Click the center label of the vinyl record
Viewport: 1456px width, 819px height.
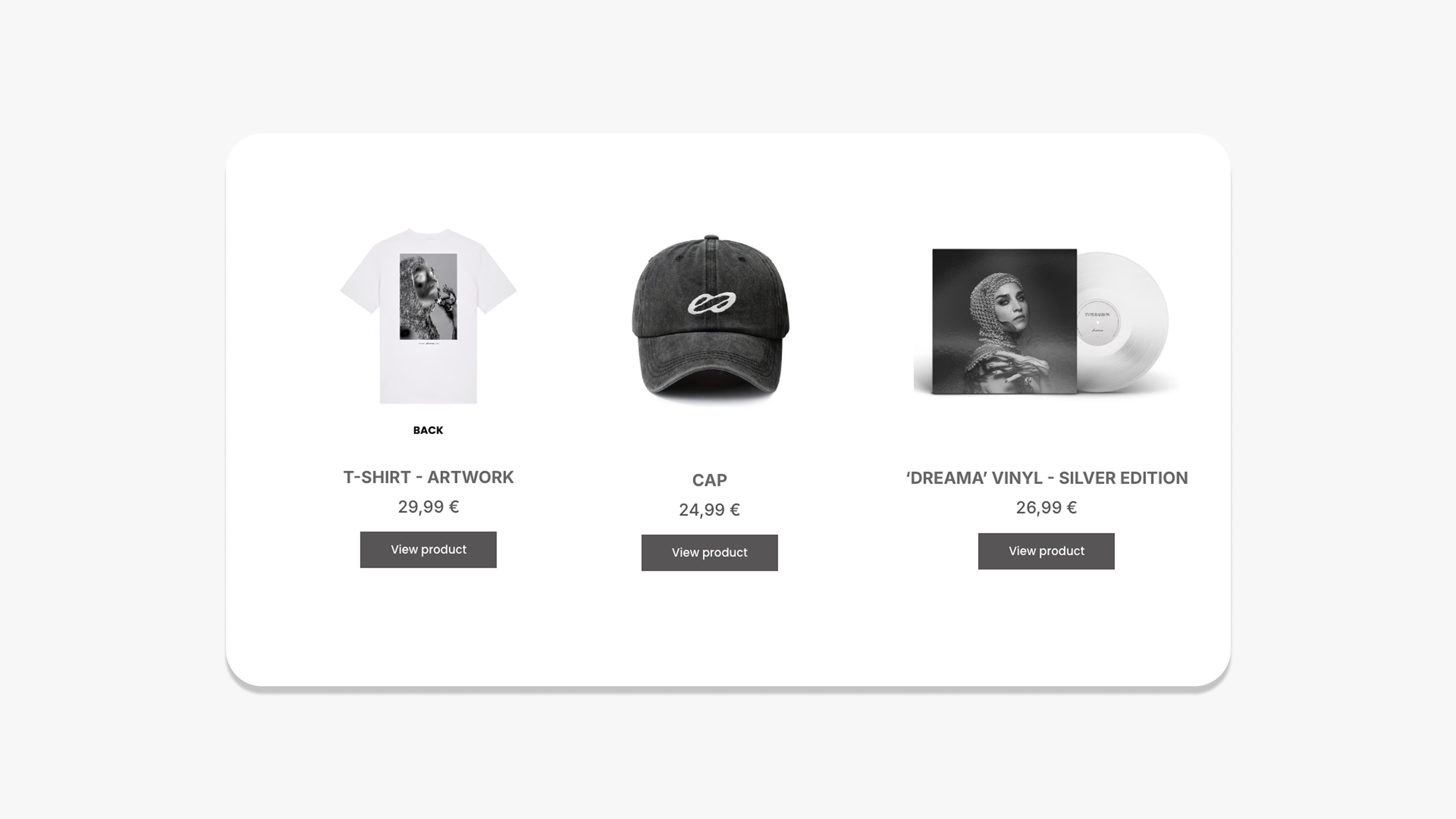tap(1098, 322)
